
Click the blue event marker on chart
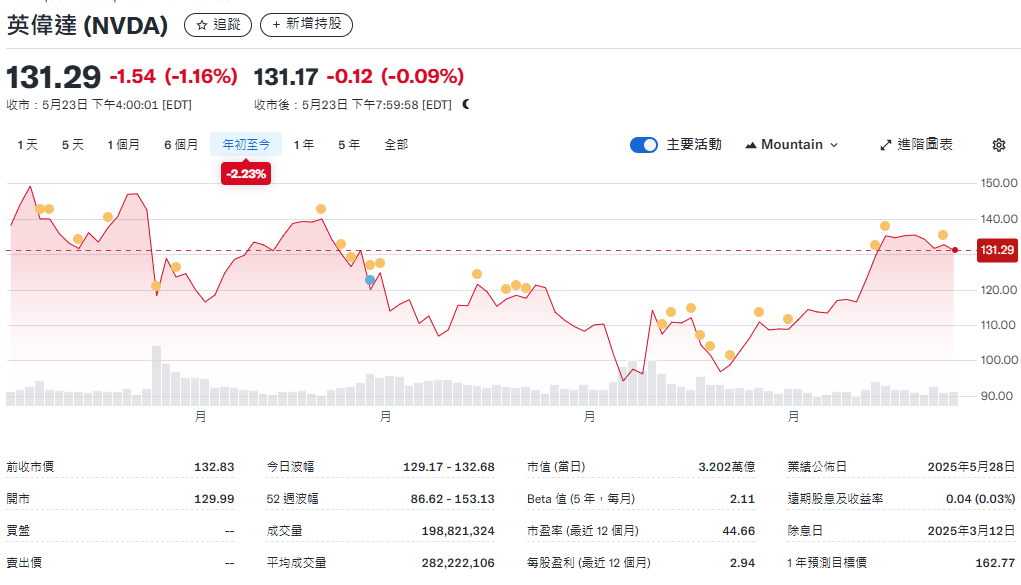tap(370, 280)
